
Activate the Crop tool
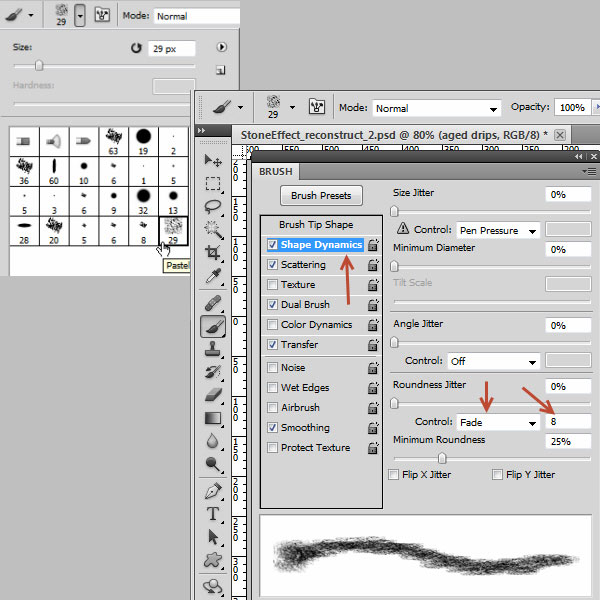(x=213, y=253)
